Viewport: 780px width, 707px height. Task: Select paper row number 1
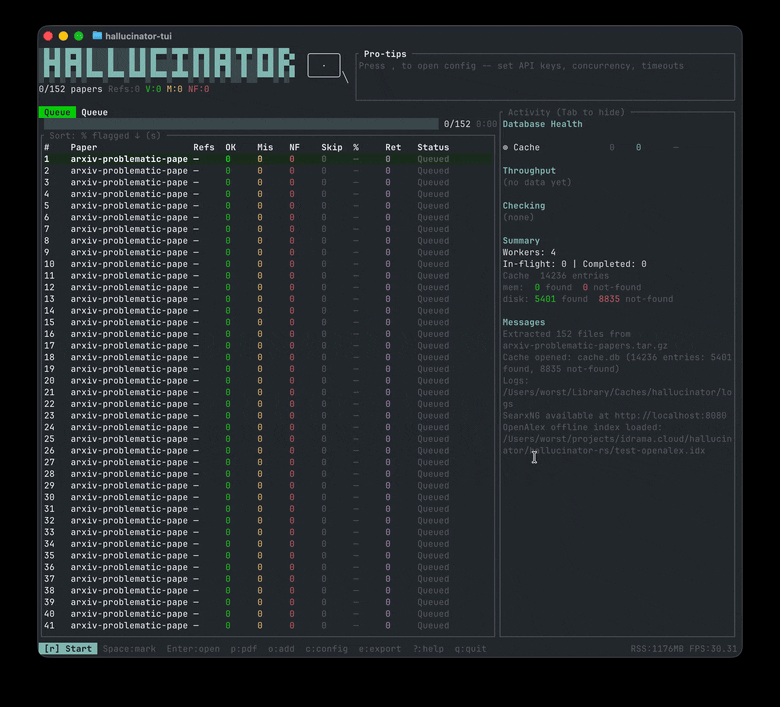click(x=268, y=159)
